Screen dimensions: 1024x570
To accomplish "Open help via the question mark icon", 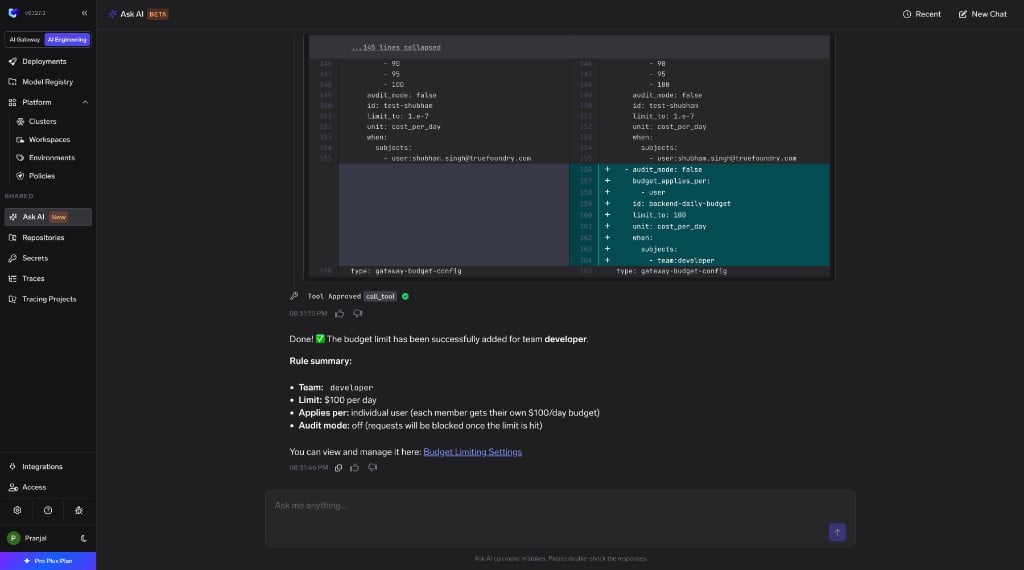I will point(48,511).
